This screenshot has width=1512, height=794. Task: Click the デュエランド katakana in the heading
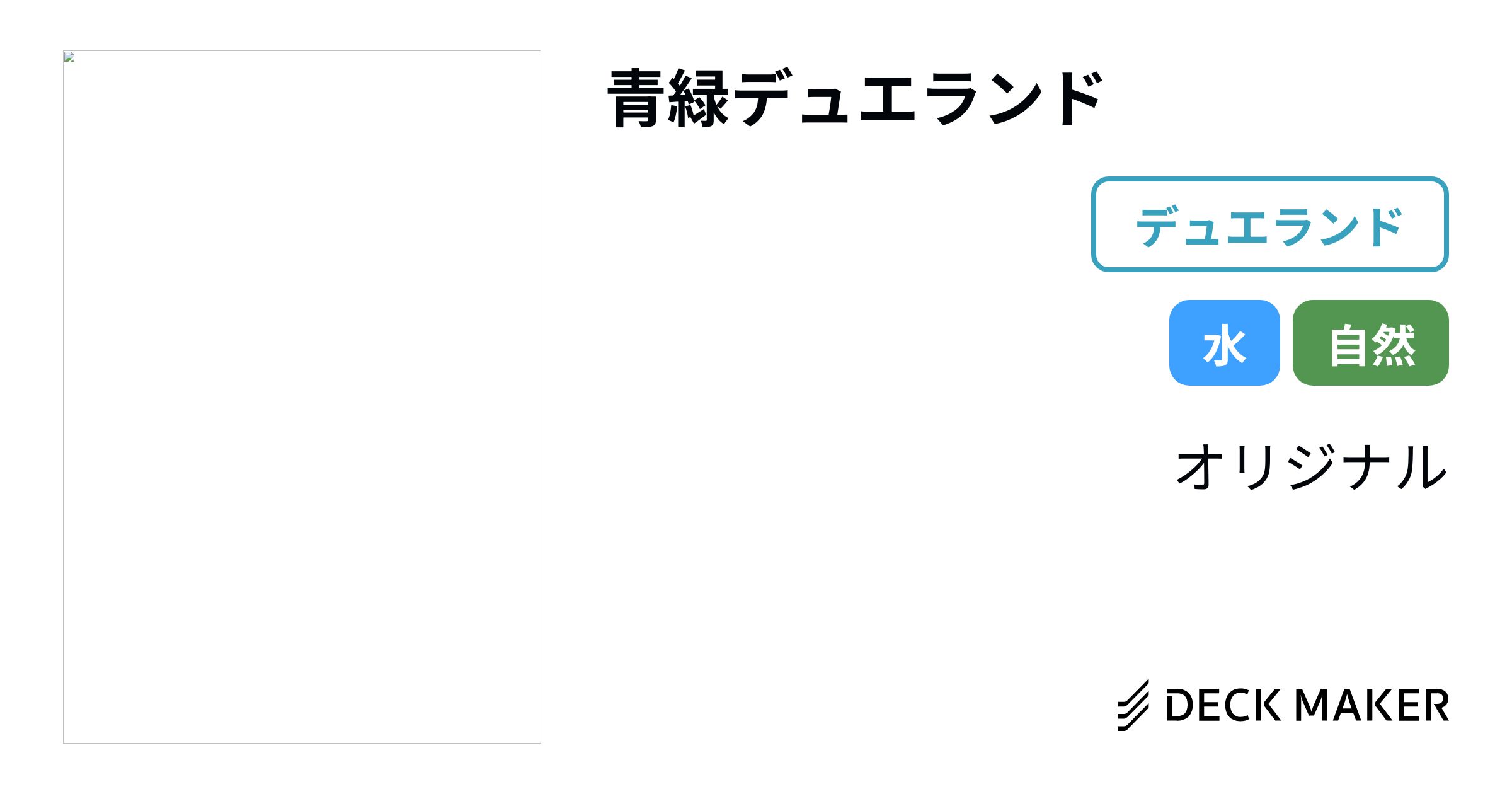coord(918,99)
